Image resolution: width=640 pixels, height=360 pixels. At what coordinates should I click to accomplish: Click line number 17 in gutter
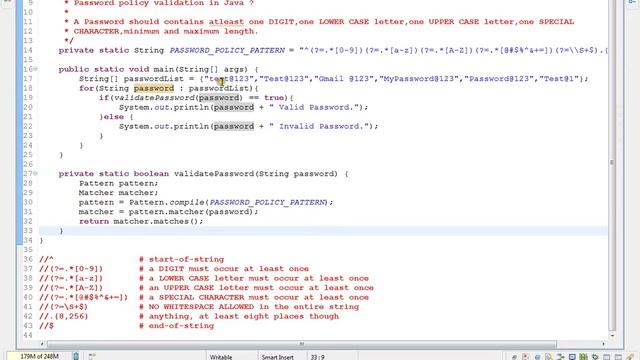pyautogui.click(x=28, y=79)
